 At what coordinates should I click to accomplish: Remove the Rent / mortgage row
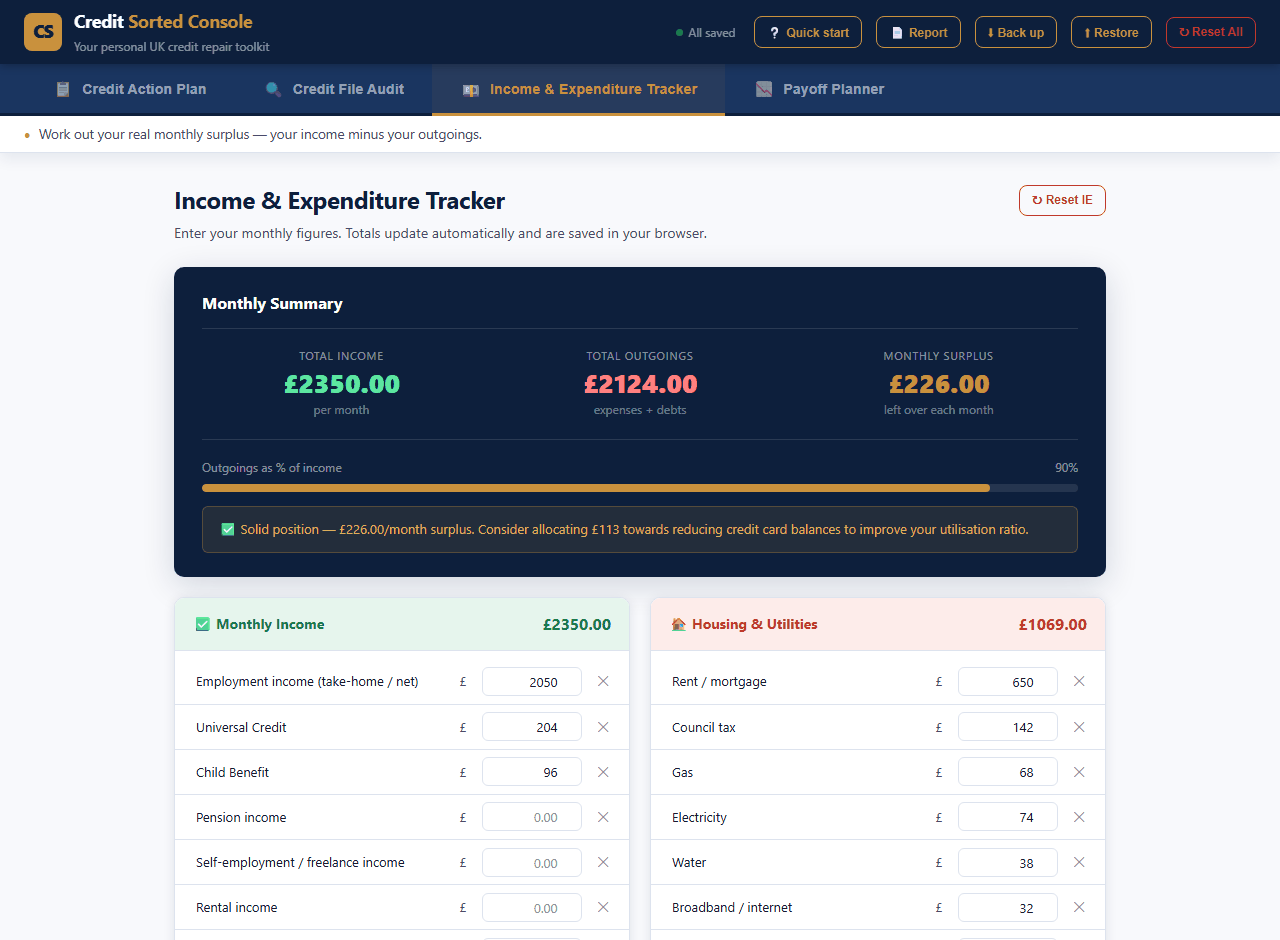click(x=1079, y=681)
